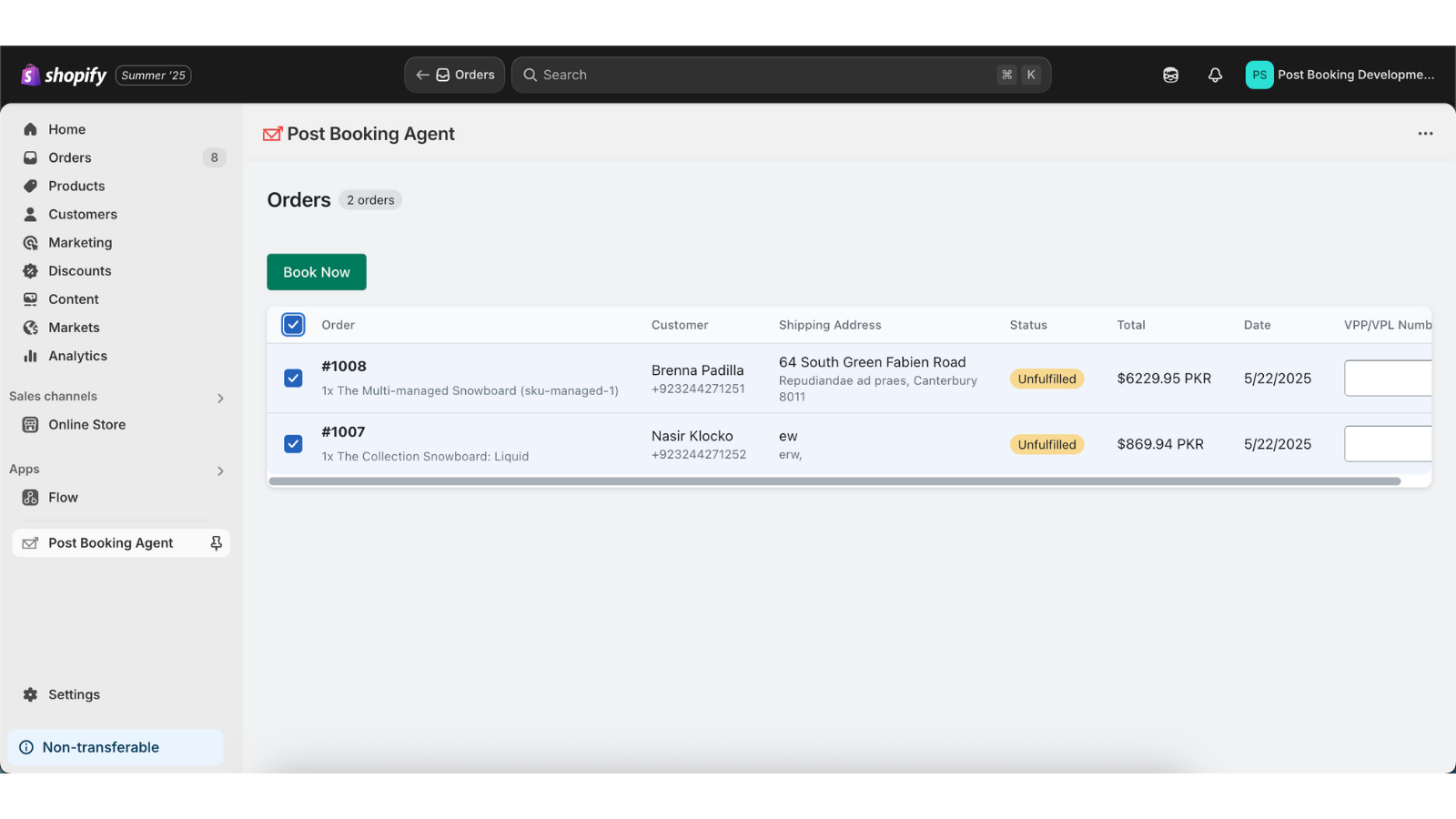Open order #1008
1456x819 pixels.
344,366
